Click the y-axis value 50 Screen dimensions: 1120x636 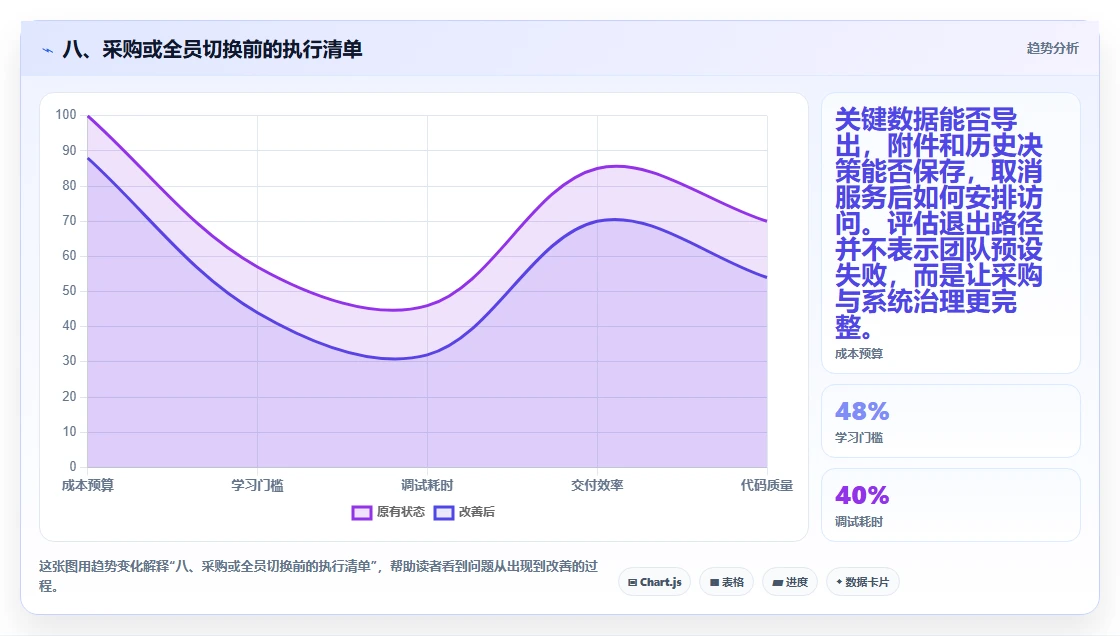(69, 291)
